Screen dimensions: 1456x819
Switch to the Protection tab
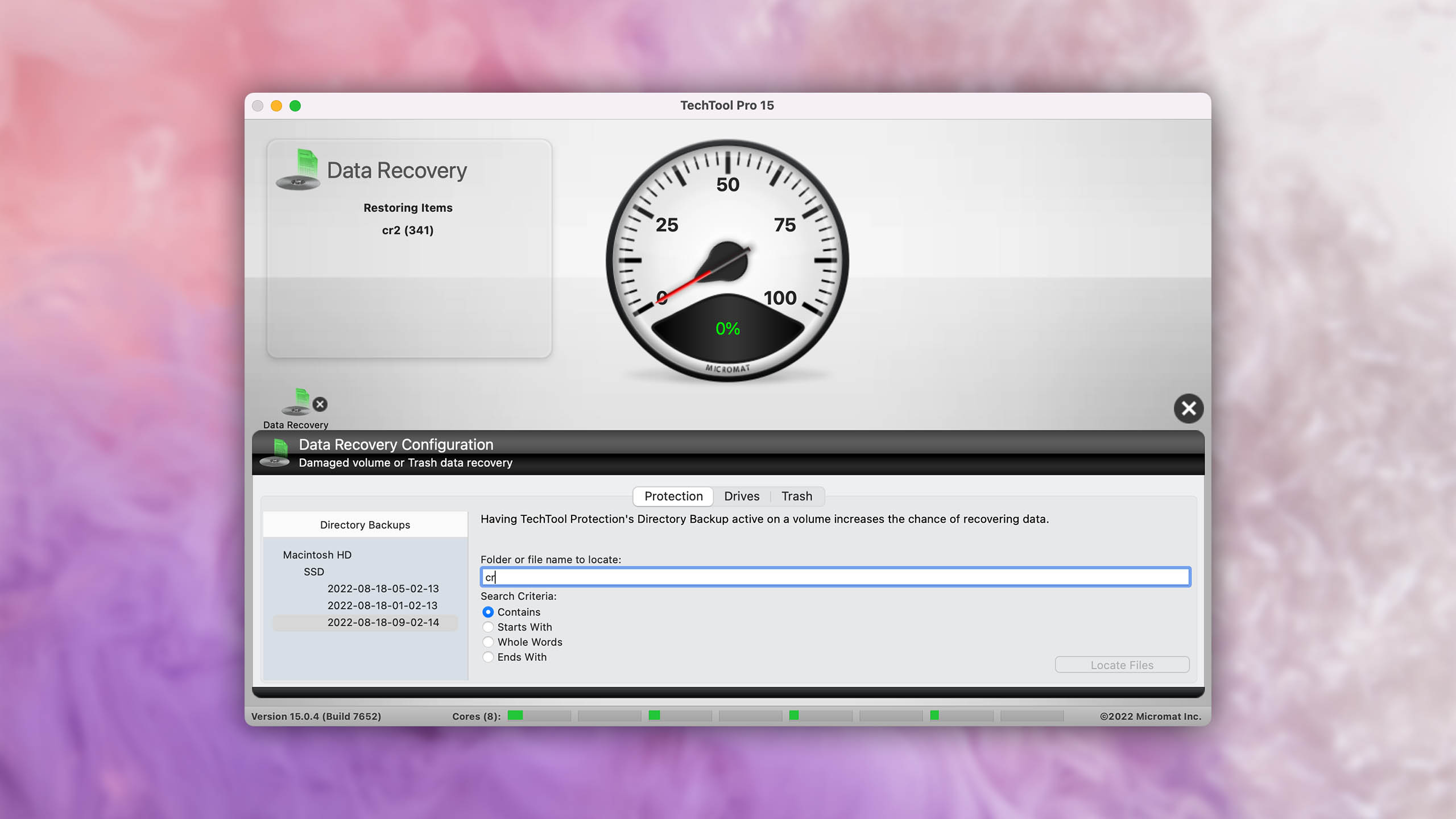pyautogui.click(x=673, y=496)
